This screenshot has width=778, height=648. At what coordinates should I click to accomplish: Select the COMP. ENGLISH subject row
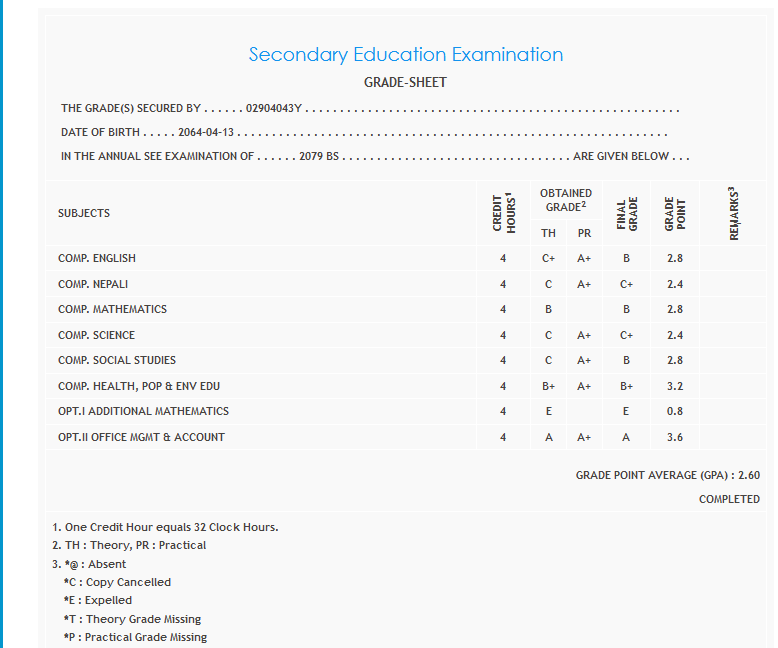[97, 258]
